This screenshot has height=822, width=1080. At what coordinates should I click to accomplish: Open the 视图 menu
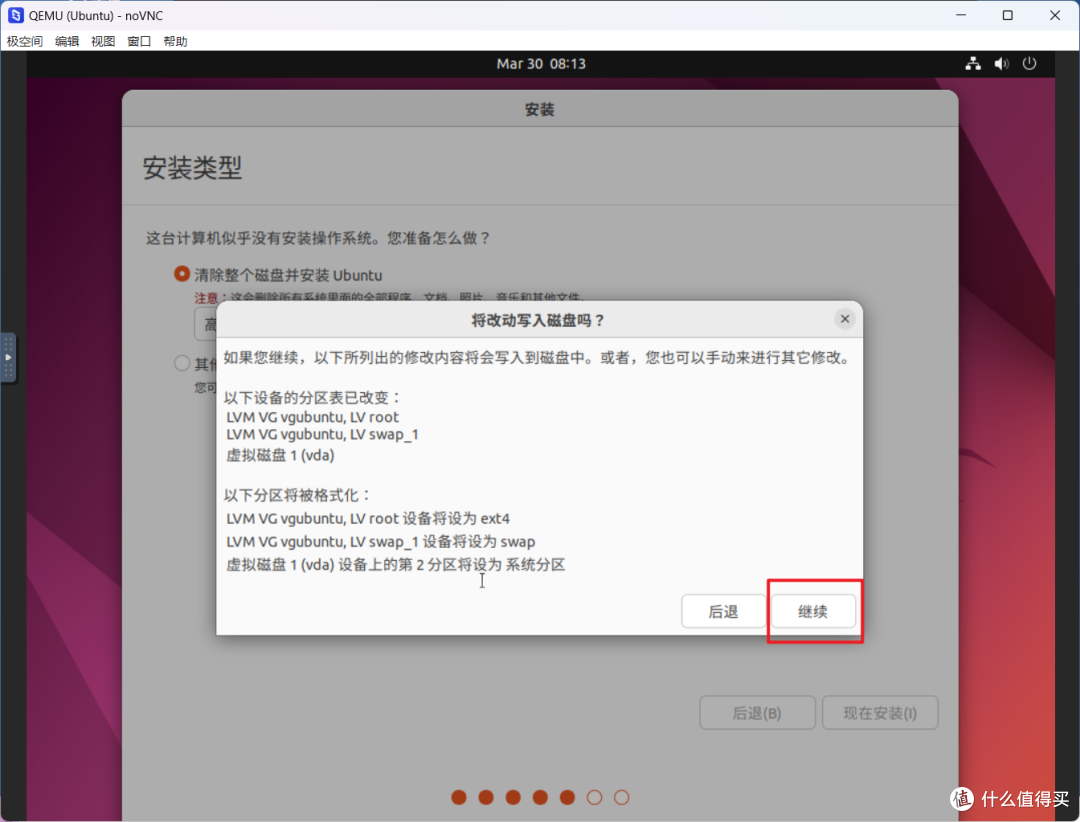103,41
